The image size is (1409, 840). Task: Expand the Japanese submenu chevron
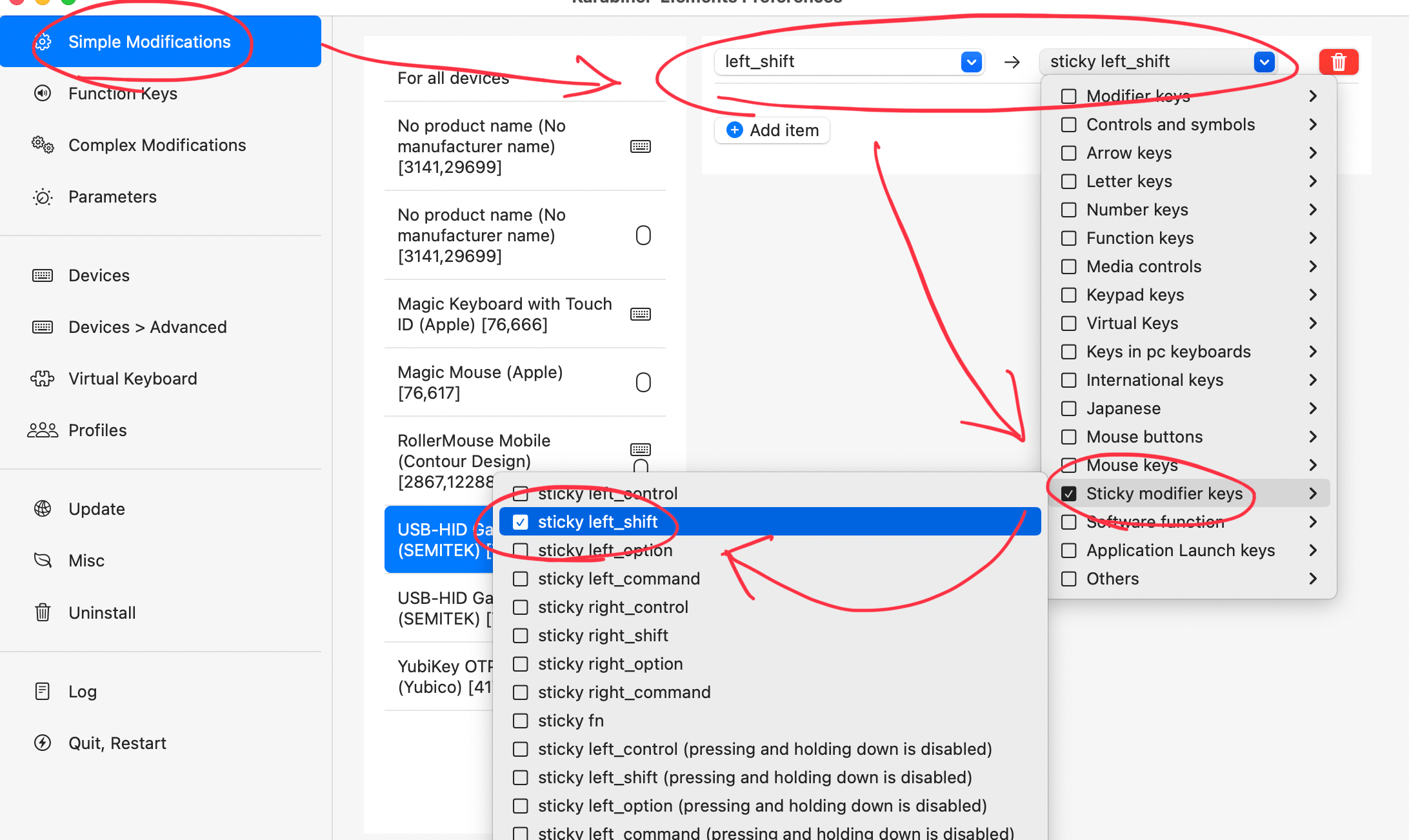[1313, 408]
